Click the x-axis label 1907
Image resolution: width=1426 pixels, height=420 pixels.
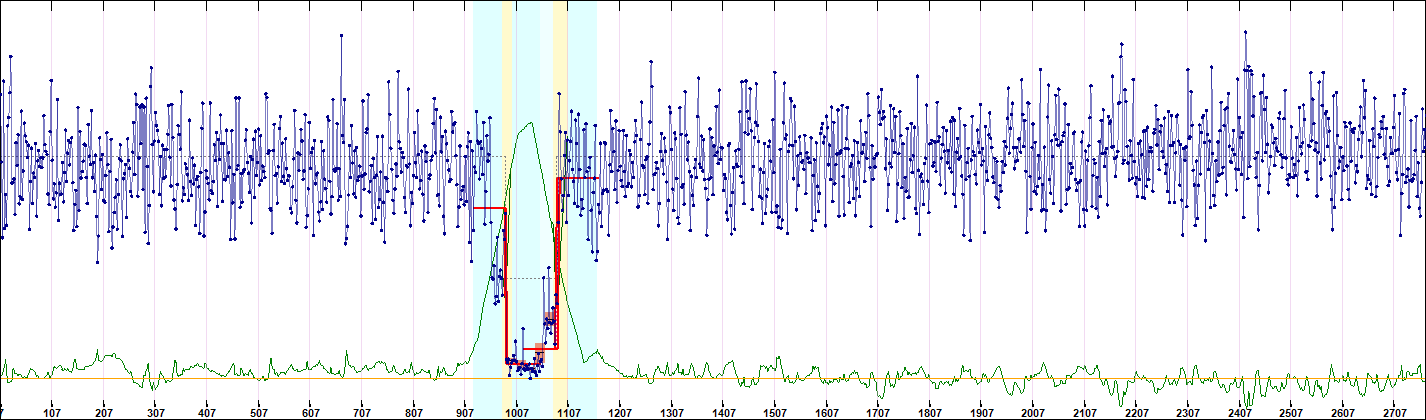pos(980,412)
